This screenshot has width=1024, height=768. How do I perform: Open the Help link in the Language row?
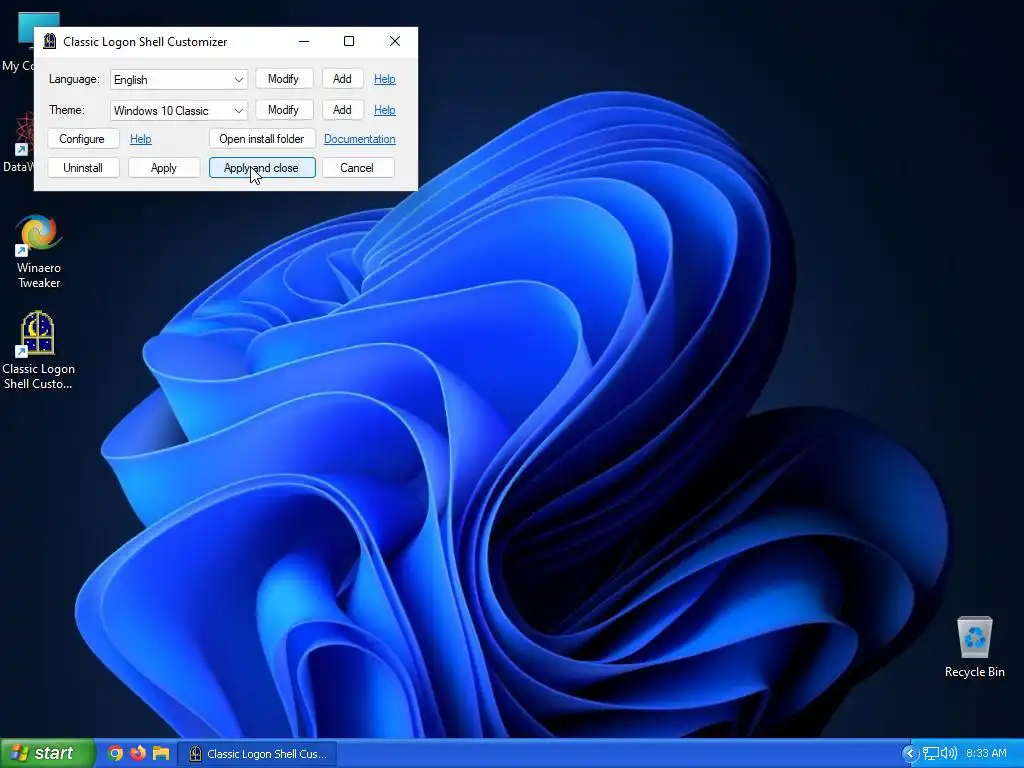click(x=385, y=79)
